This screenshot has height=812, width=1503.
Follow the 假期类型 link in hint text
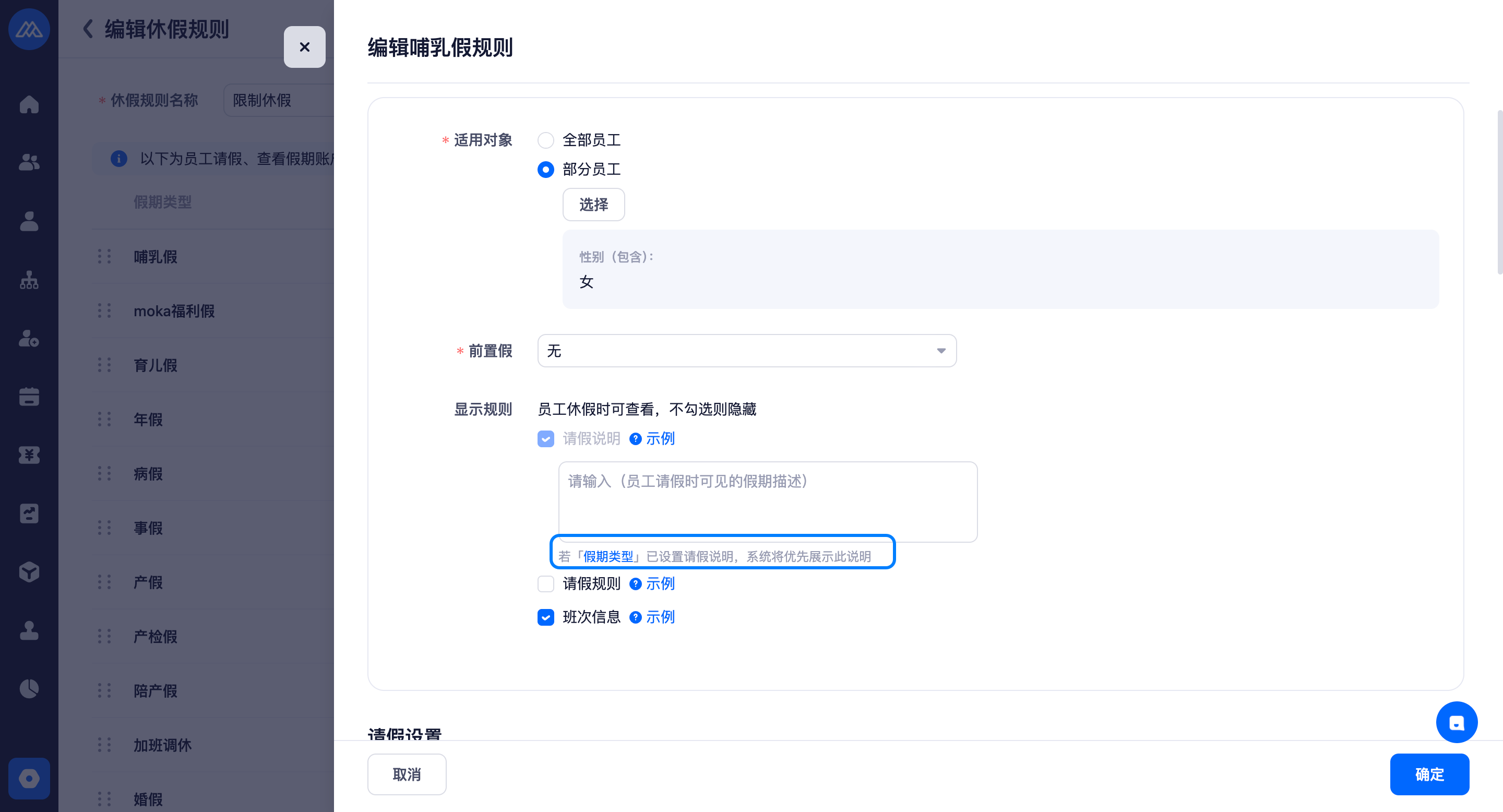609,556
